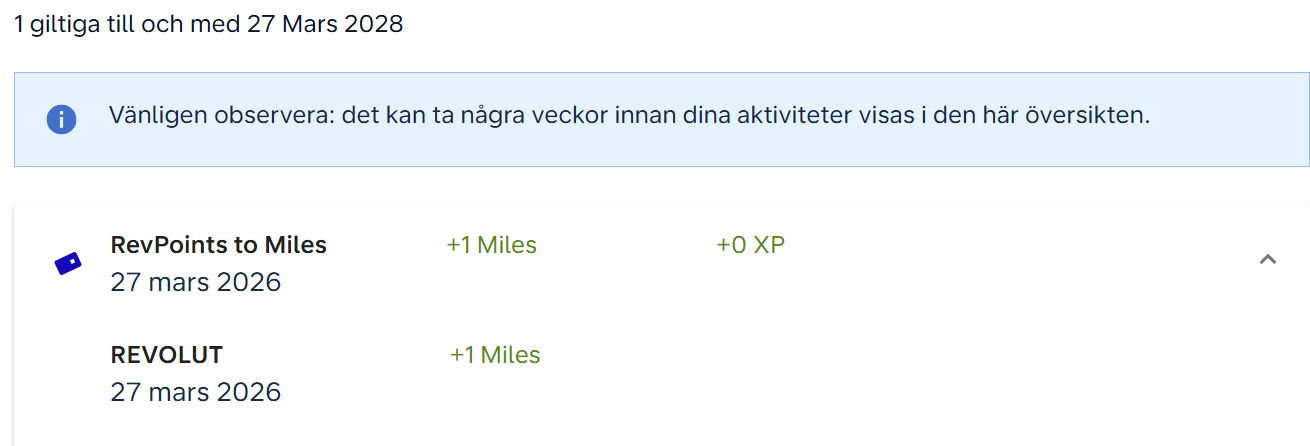The image size is (1310, 446).
Task: Click +1 Miles in the REVOLUT row
Action: tap(494, 355)
